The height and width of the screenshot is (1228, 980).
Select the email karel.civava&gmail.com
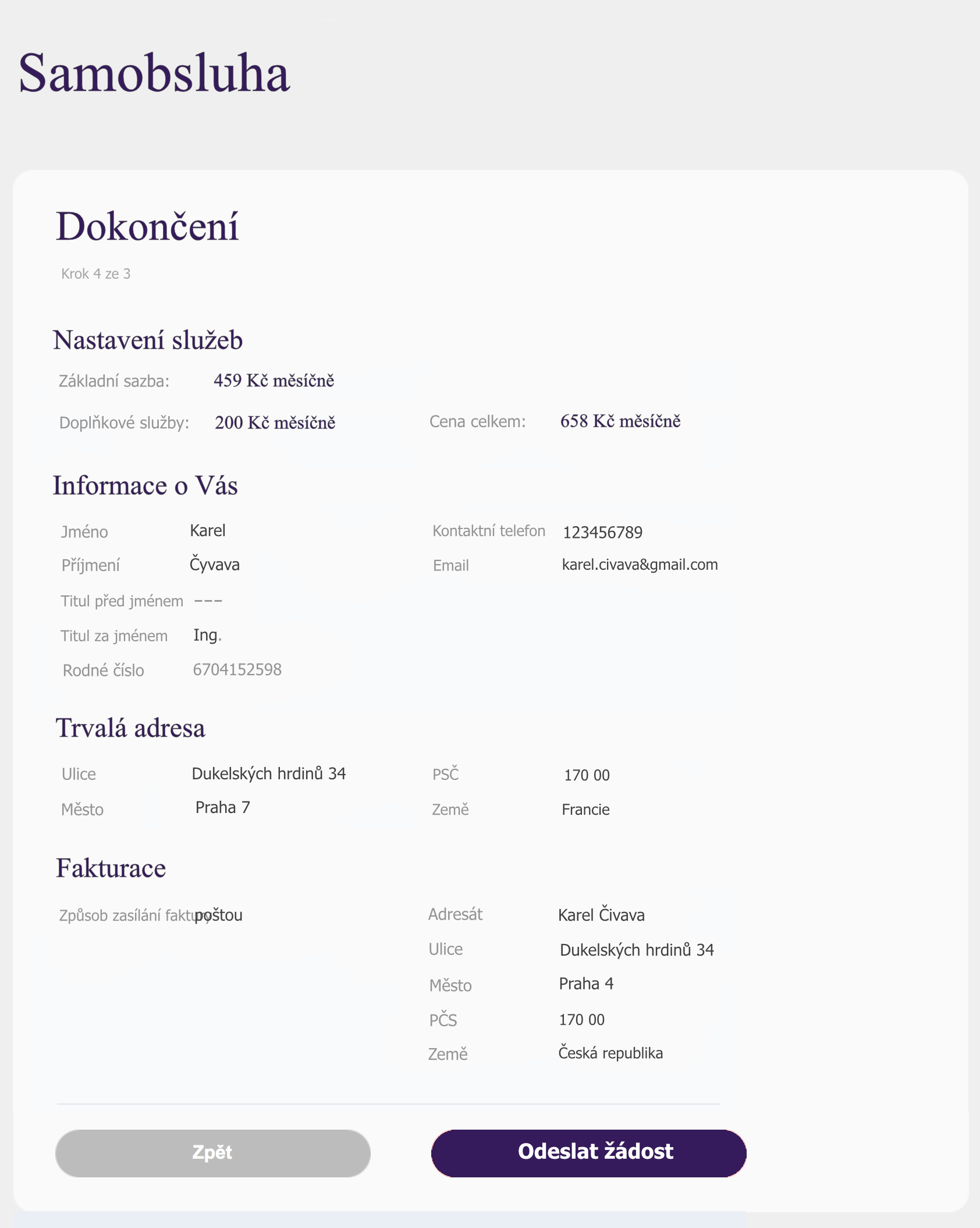(x=640, y=565)
